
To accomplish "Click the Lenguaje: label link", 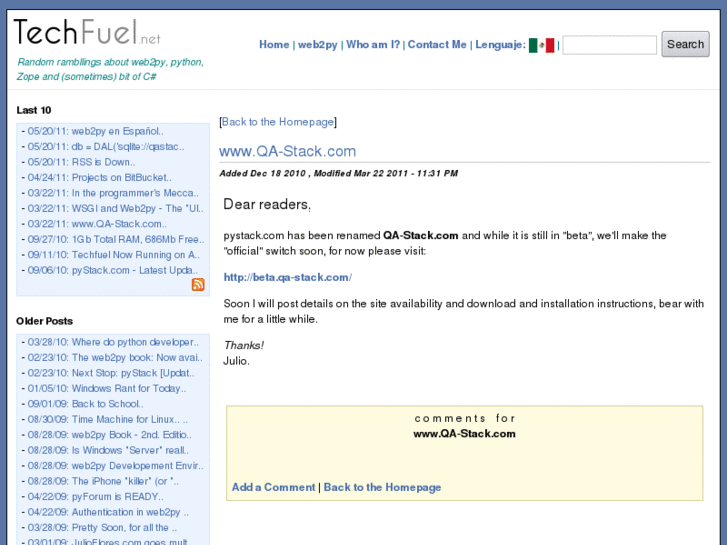I will [500, 45].
